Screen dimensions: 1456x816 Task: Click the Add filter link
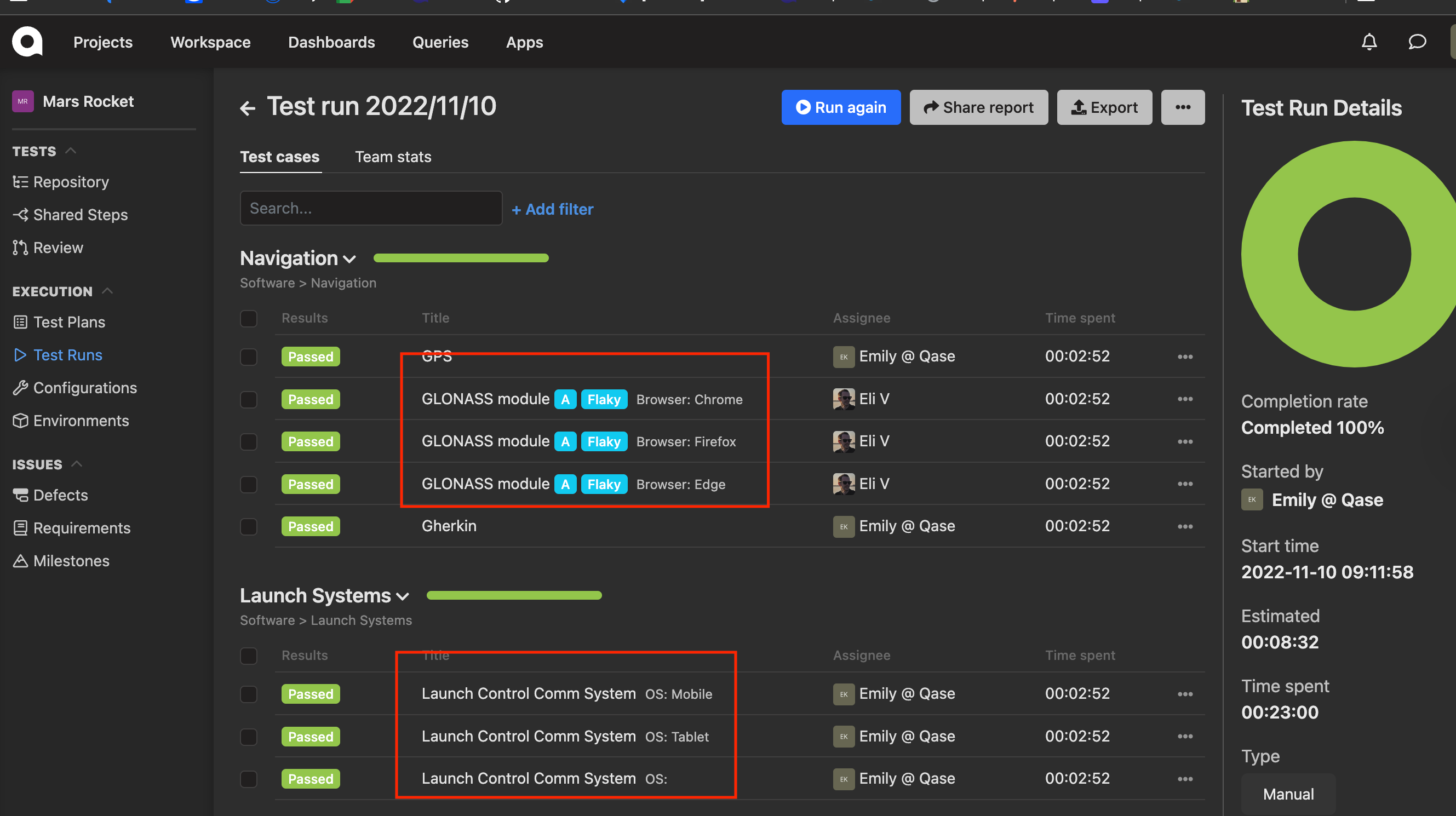(552, 209)
